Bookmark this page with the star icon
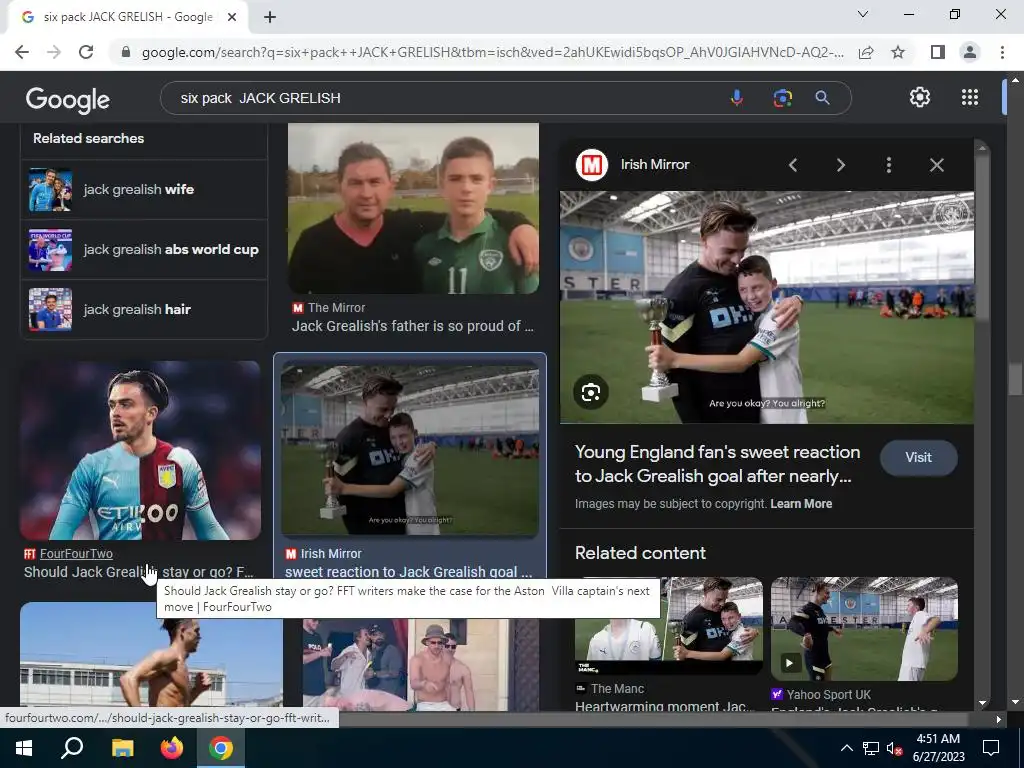This screenshot has height=768, width=1024. (x=898, y=52)
